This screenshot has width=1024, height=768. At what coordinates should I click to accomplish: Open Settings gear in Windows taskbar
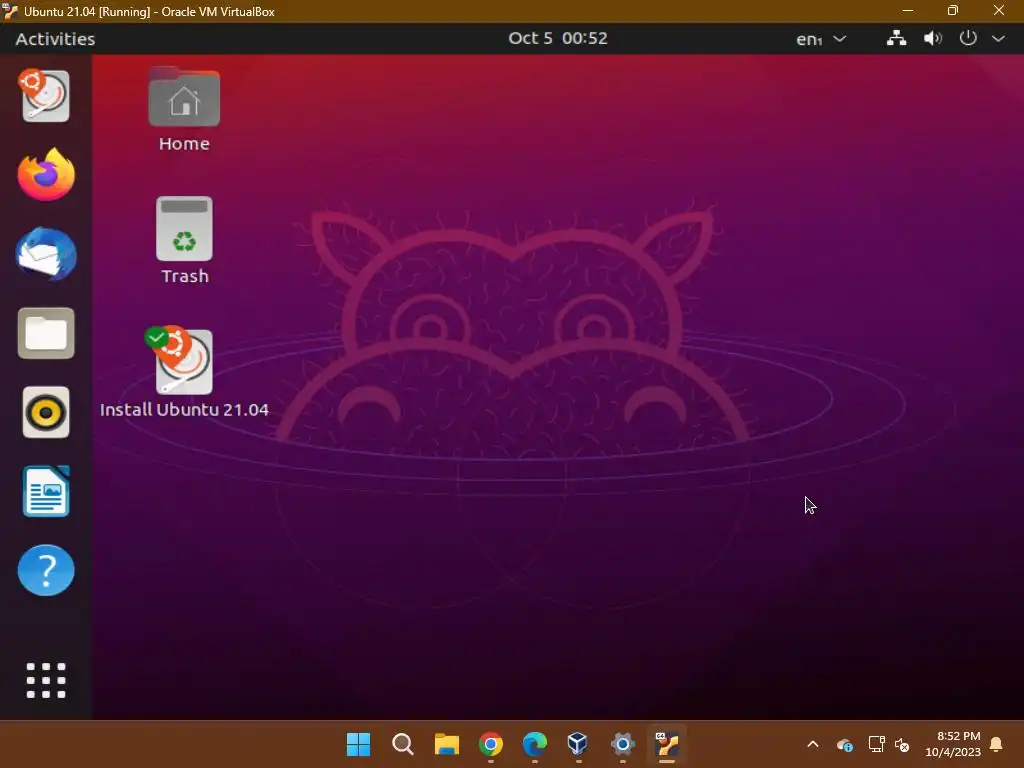point(622,744)
